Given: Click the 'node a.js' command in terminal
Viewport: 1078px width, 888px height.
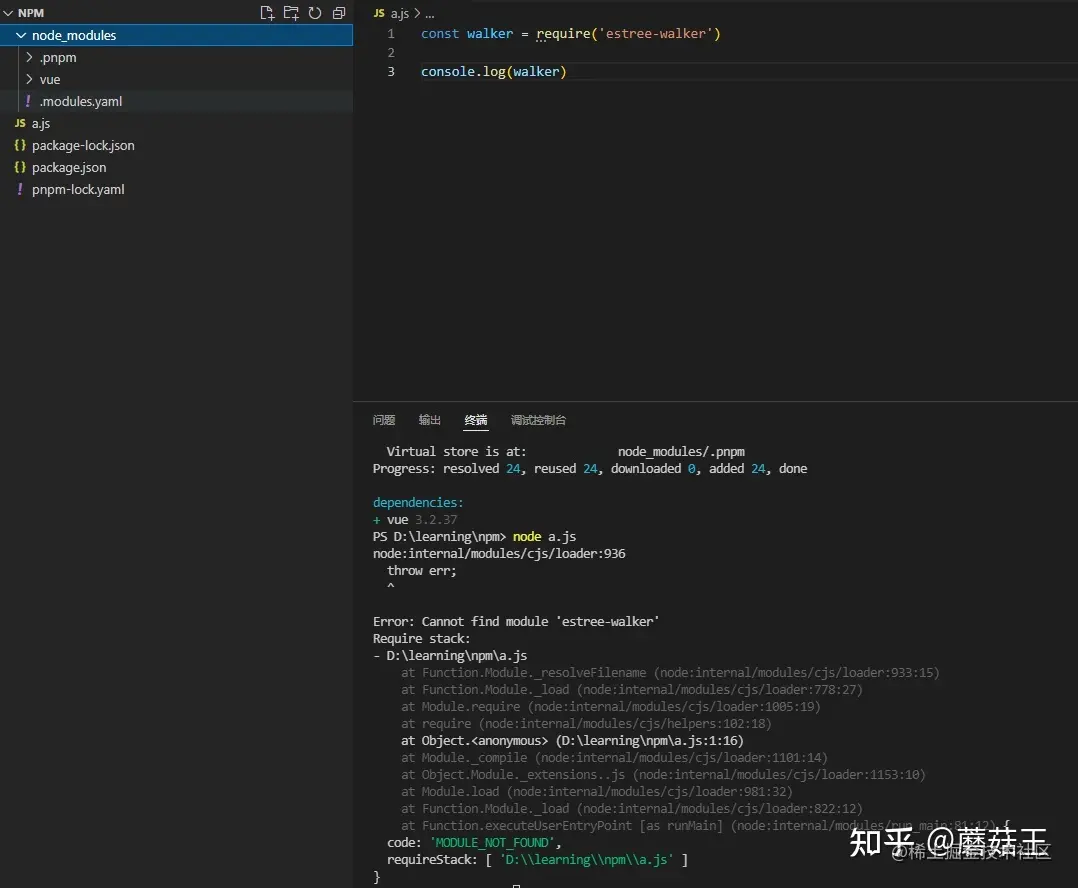Looking at the screenshot, I should tap(544, 536).
